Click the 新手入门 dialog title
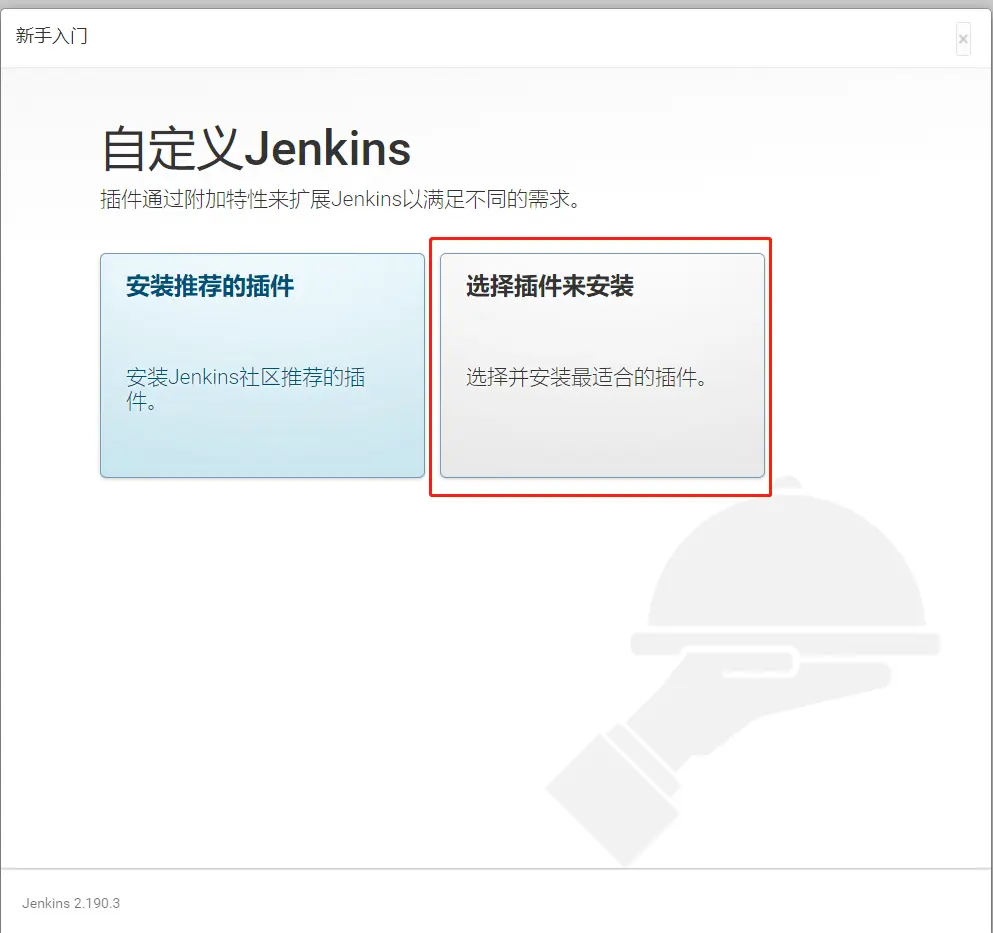 pyautogui.click(x=52, y=37)
